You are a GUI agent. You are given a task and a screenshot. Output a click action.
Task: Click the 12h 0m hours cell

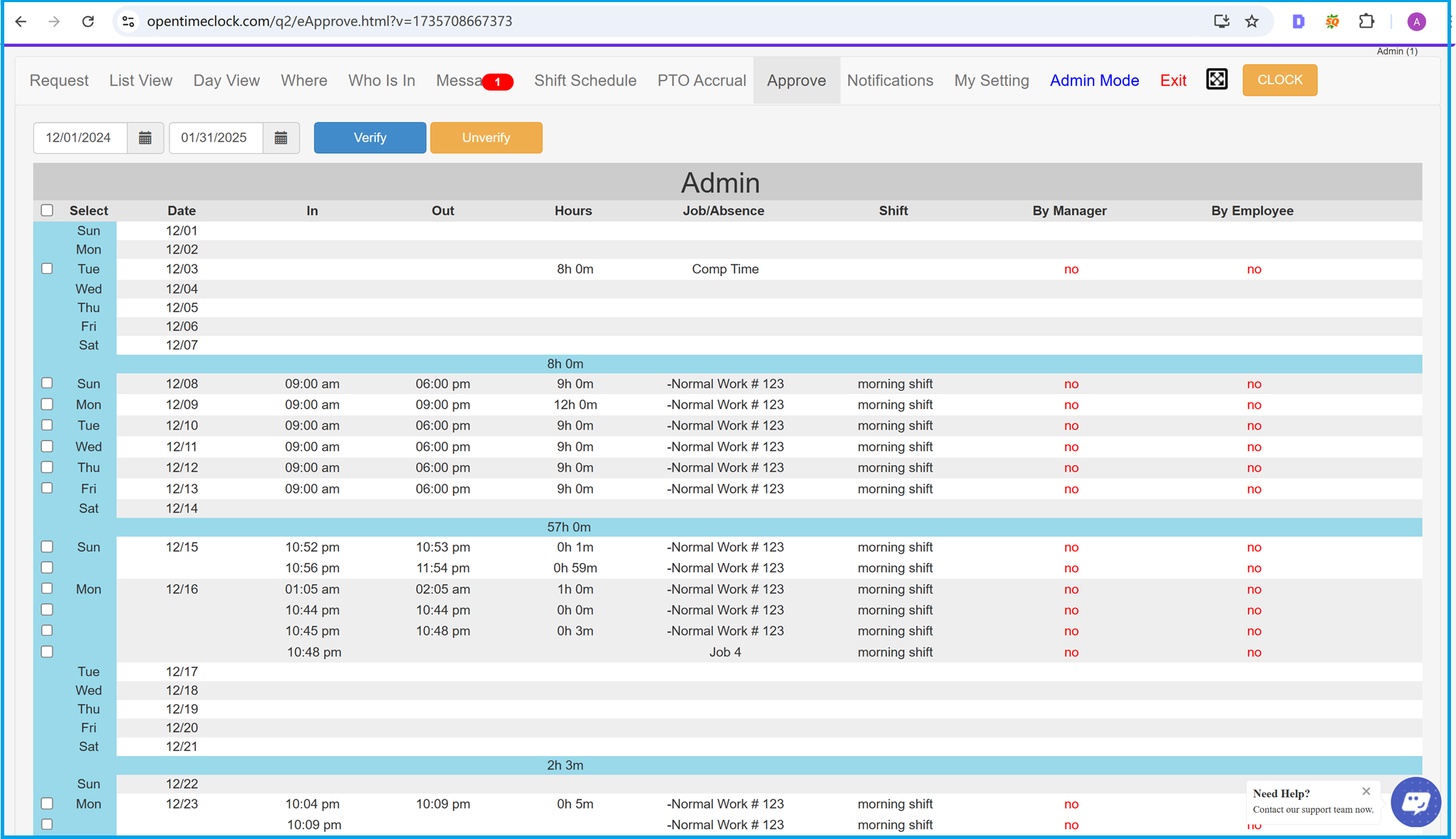pos(575,405)
